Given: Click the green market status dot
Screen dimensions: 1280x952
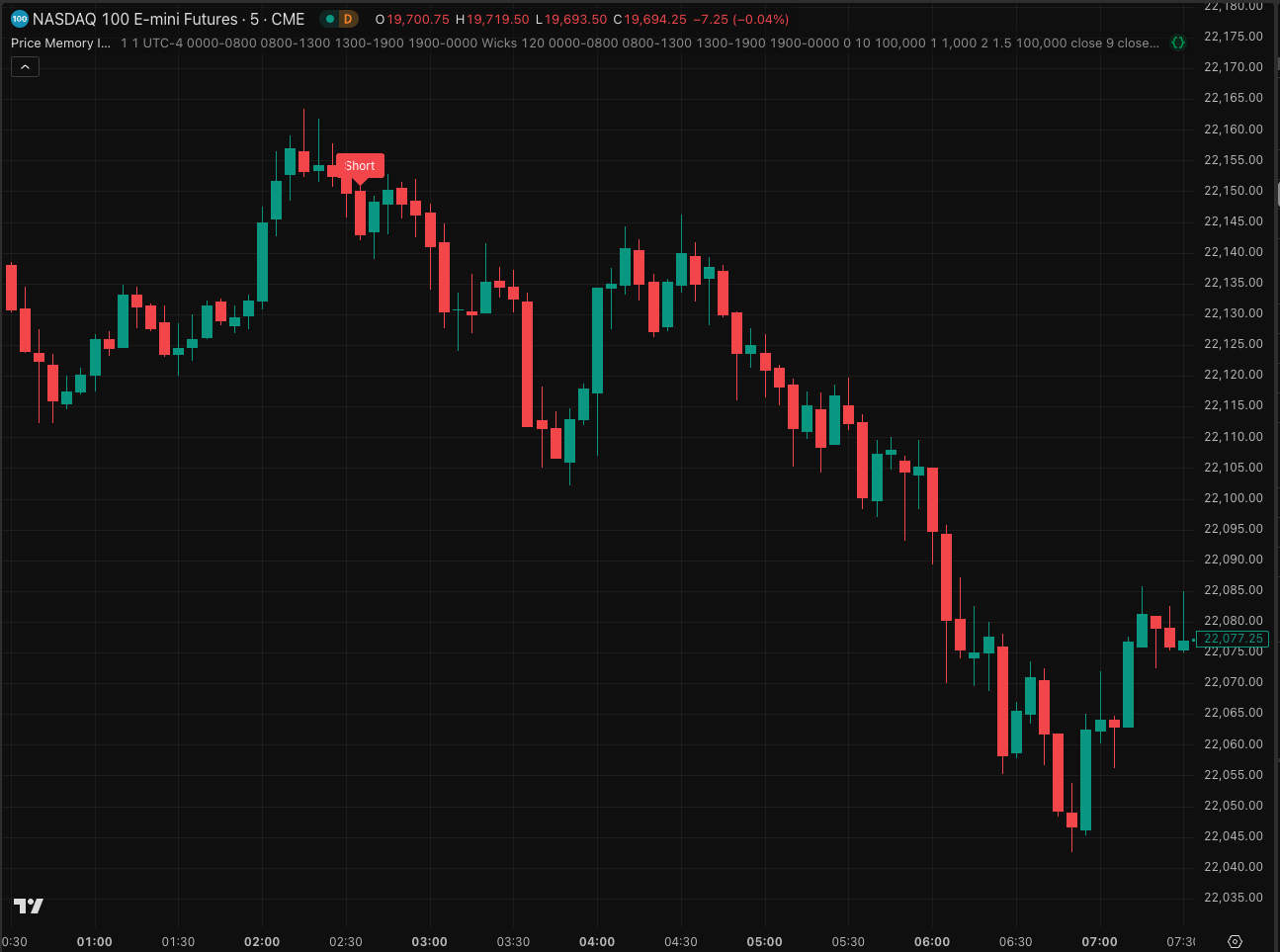Looking at the screenshot, I should pyautogui.click(x=330, y=19).
